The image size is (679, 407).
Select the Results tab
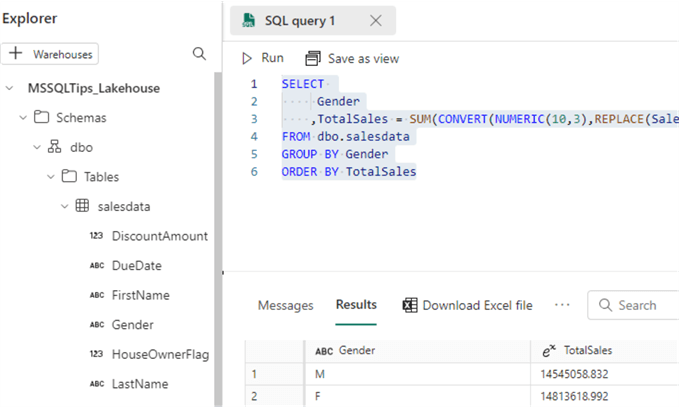tap(356, 305)
